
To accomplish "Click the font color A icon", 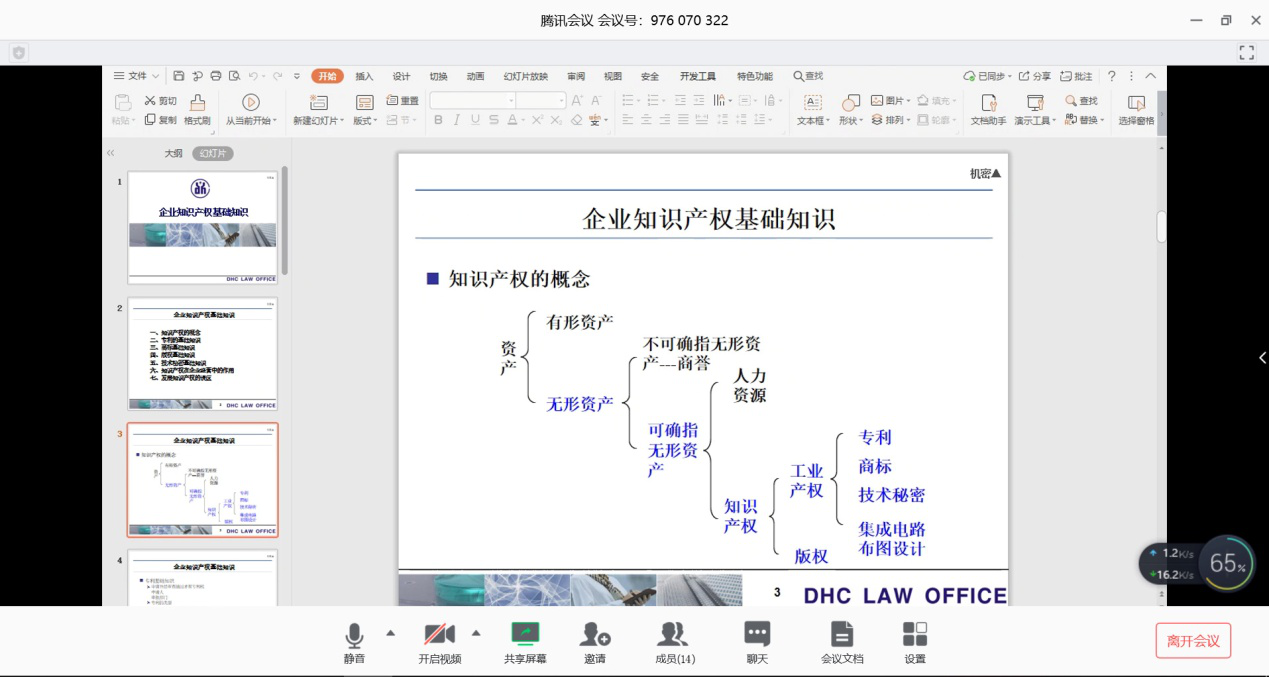I will coord(512,120).
